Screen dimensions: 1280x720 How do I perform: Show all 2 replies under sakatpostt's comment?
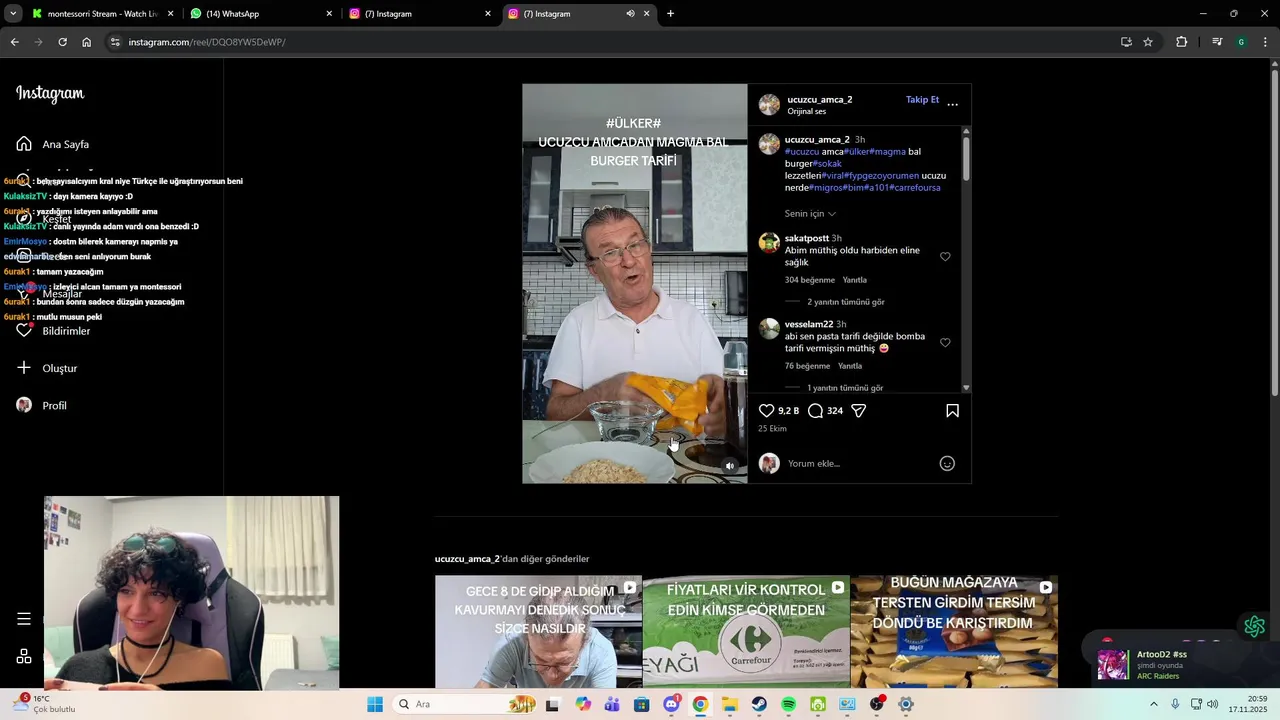(845, 302)
